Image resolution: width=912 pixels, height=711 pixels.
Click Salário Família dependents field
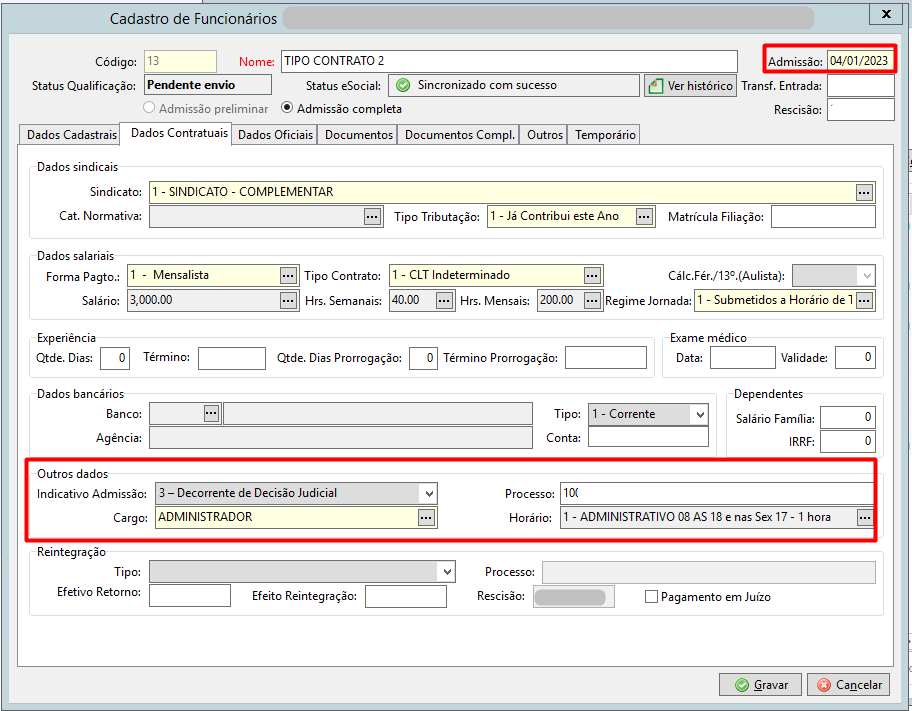pyautogui.click(x=847, y=417)
